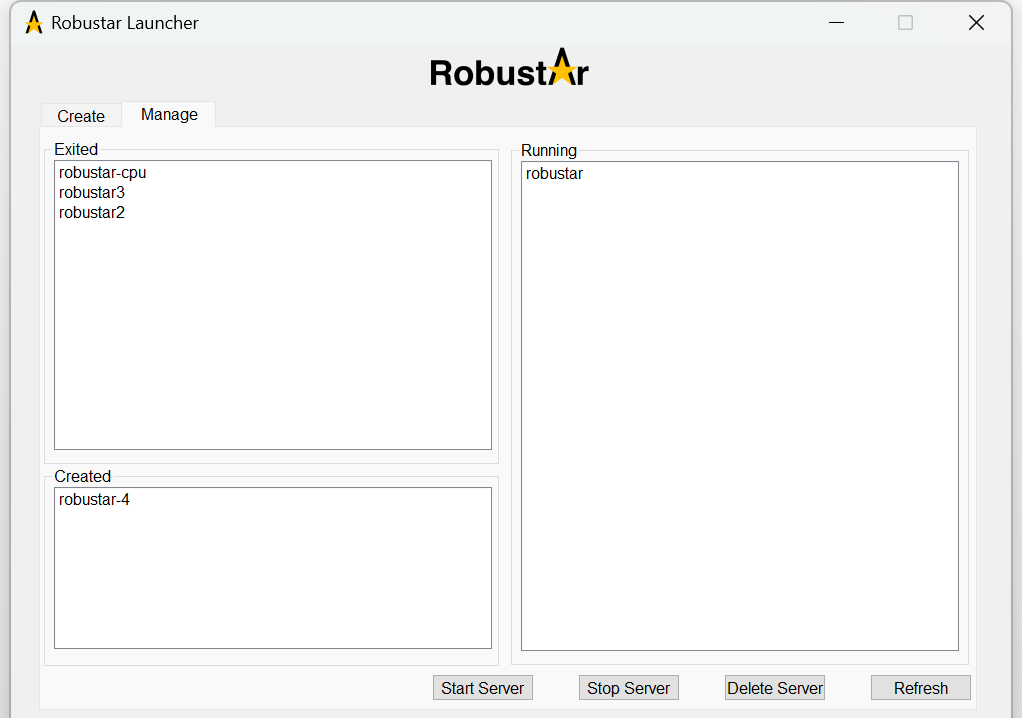Click empty area of the Created list box
The image size is (1022, 718).
[x=272, y=580]
